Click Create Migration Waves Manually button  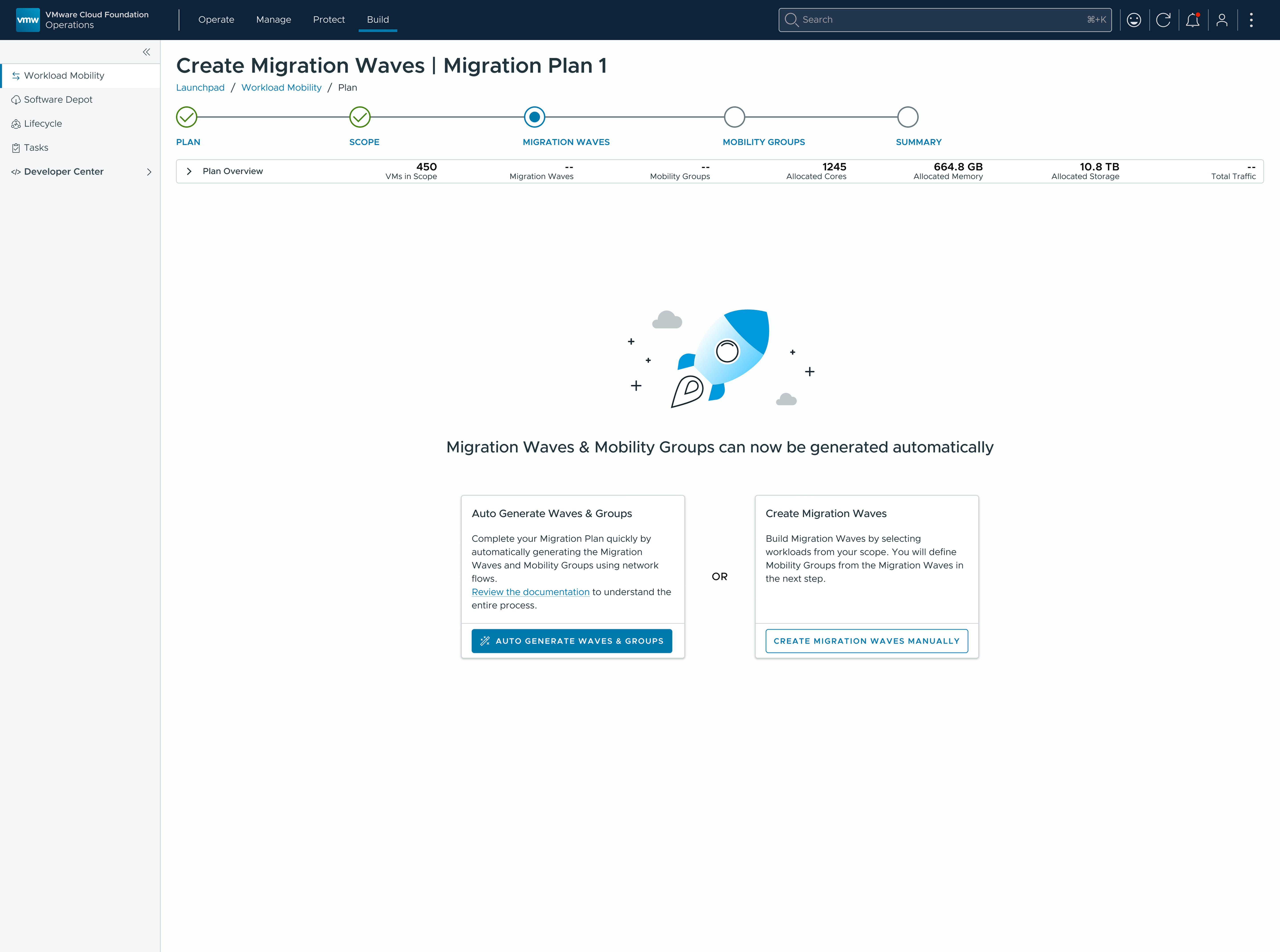click(867, 641)
